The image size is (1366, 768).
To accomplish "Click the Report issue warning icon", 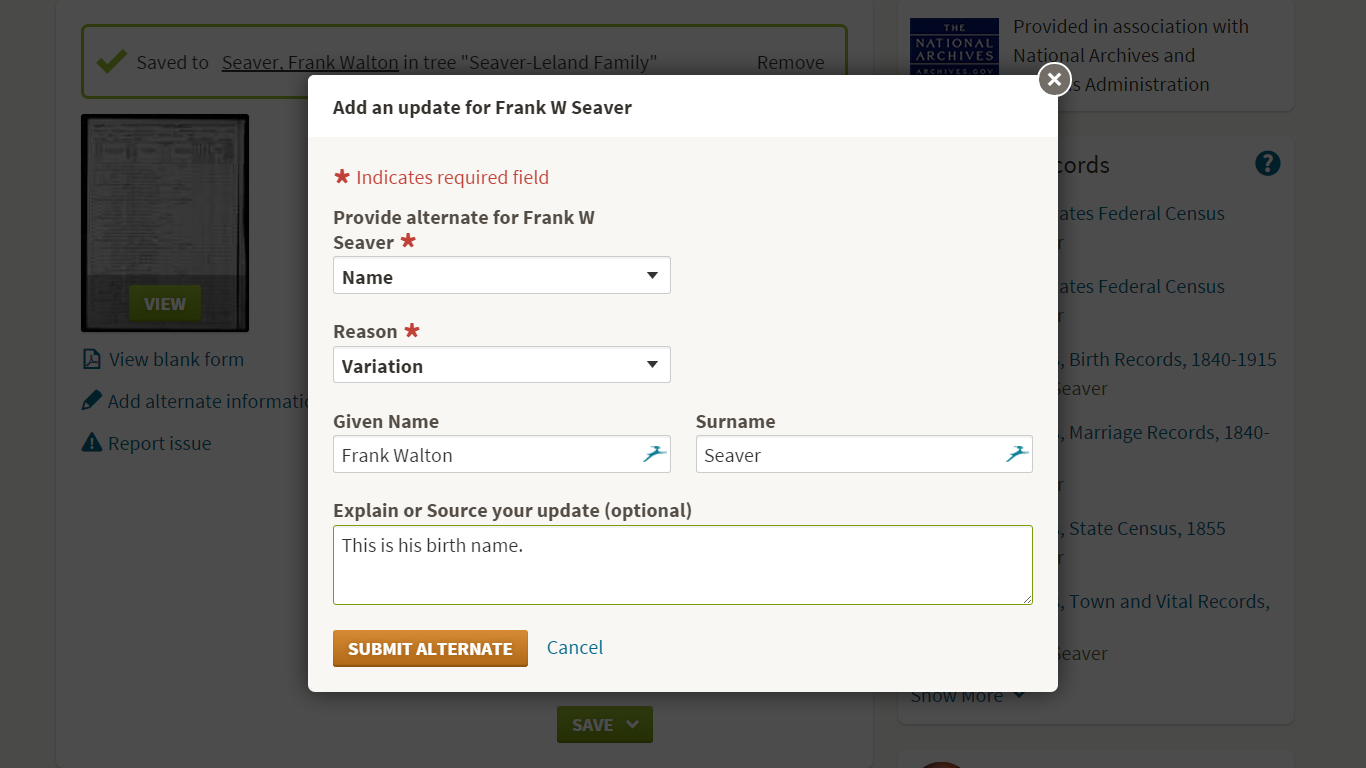I will click(90, 442).
